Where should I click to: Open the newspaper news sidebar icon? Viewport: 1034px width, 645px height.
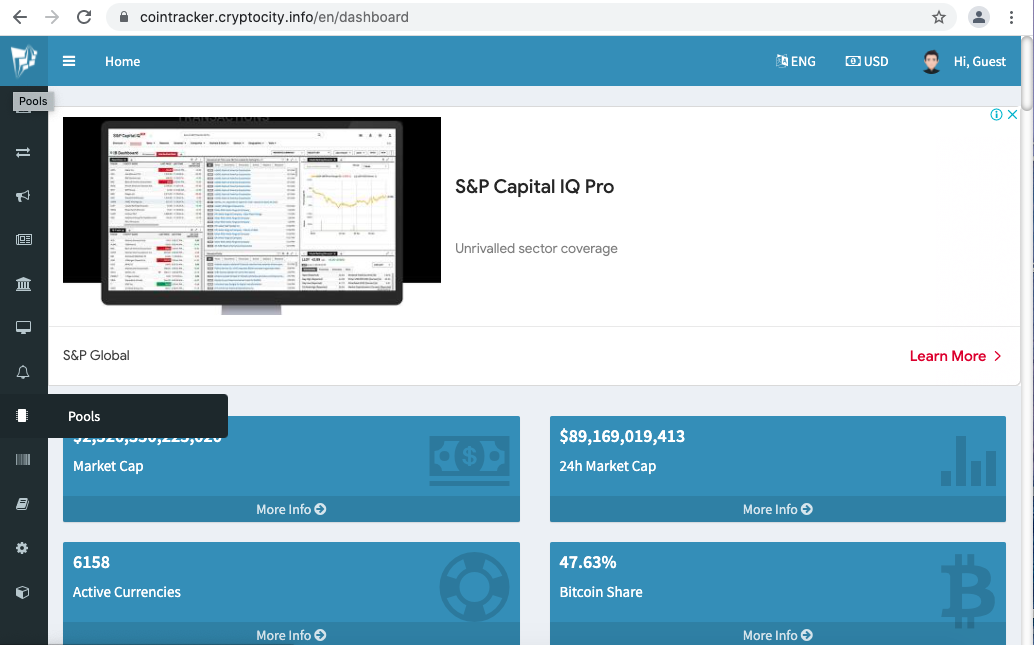[x=23, y=239]
